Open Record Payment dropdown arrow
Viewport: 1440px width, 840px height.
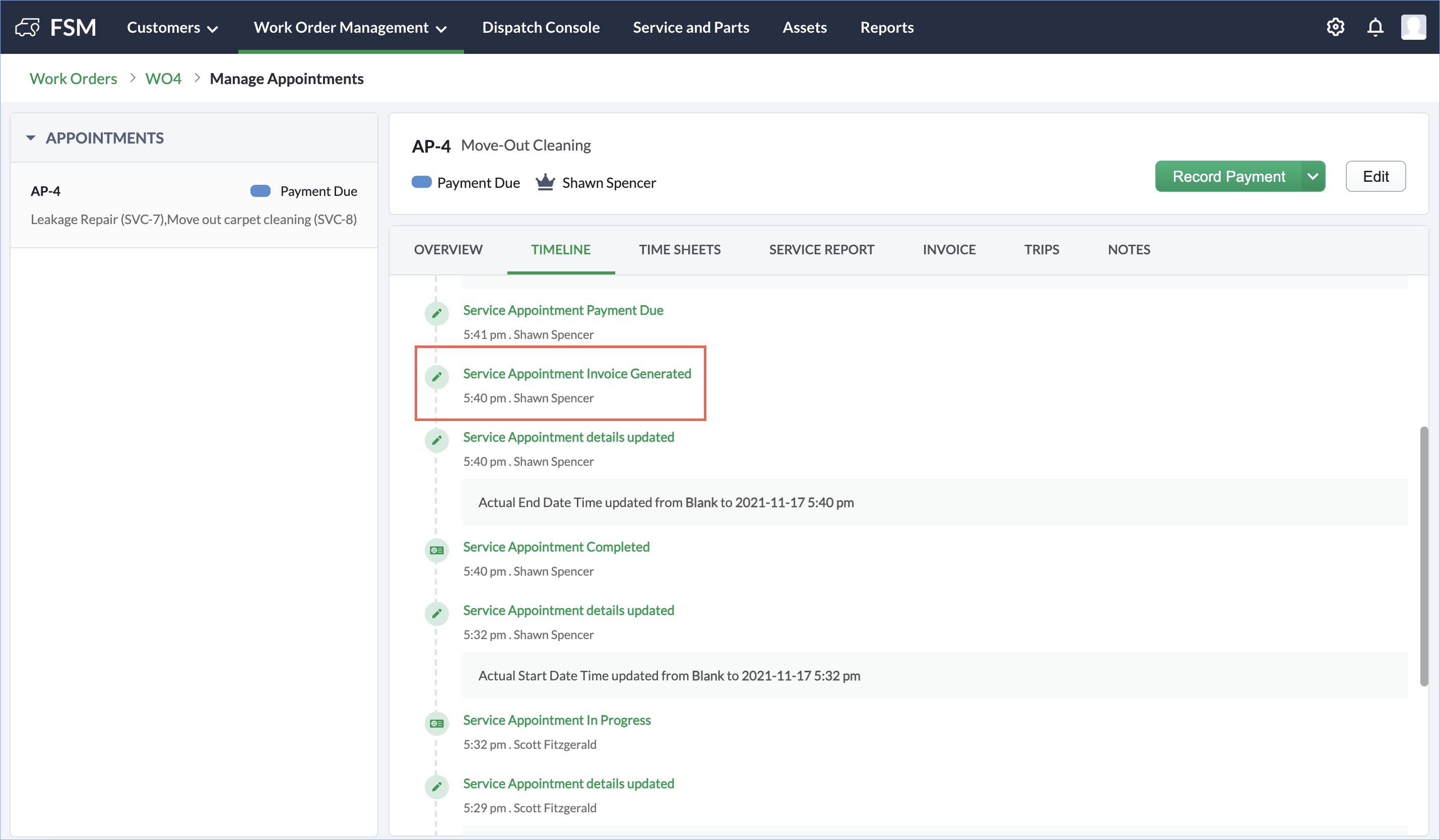click(x=1313, y=176)
